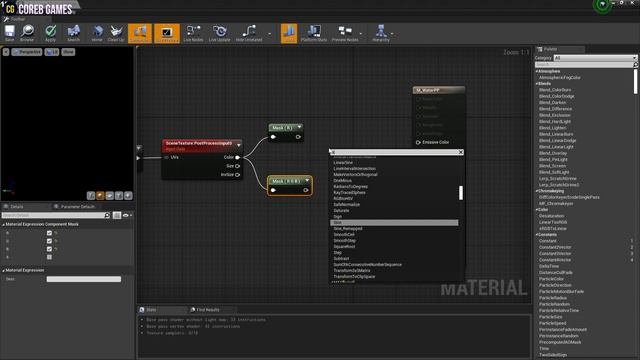Open Platform Stats from toolbar

314,33
